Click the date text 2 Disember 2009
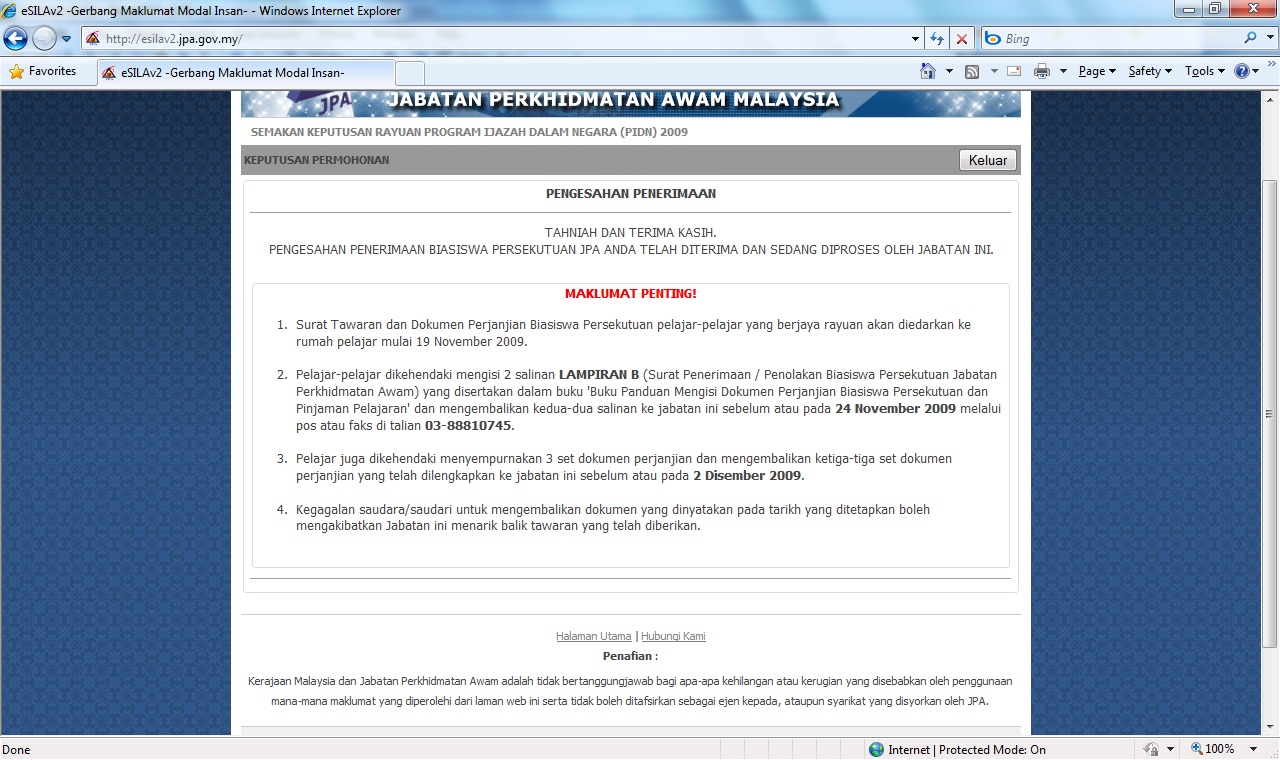 tap(747, 476)
